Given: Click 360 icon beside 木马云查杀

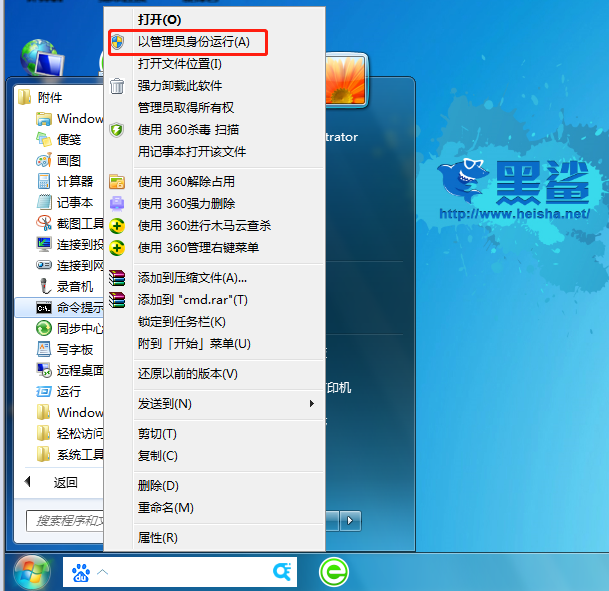Looking at the screenshot, I should point(117,226).
